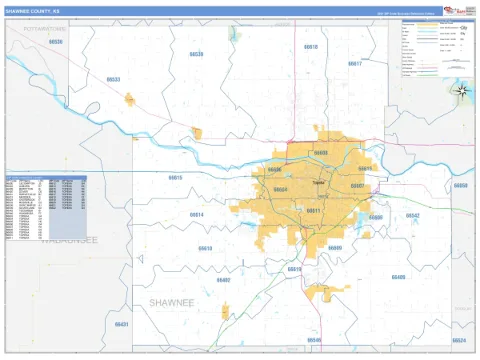Click ZIP code label 66431
The image size is (480, 360).
[x=122, y=324]
